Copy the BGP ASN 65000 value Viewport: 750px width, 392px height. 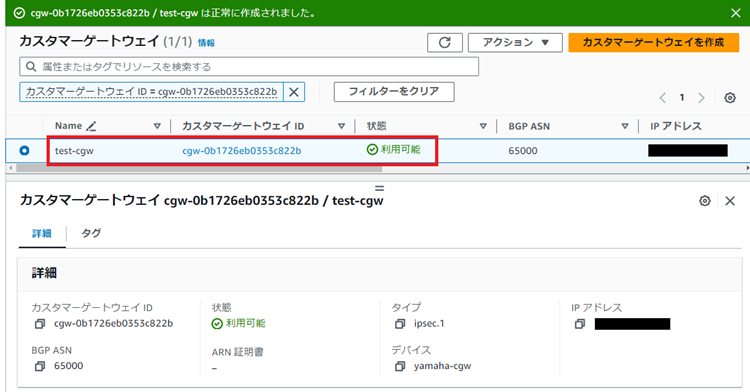[40, 367]
